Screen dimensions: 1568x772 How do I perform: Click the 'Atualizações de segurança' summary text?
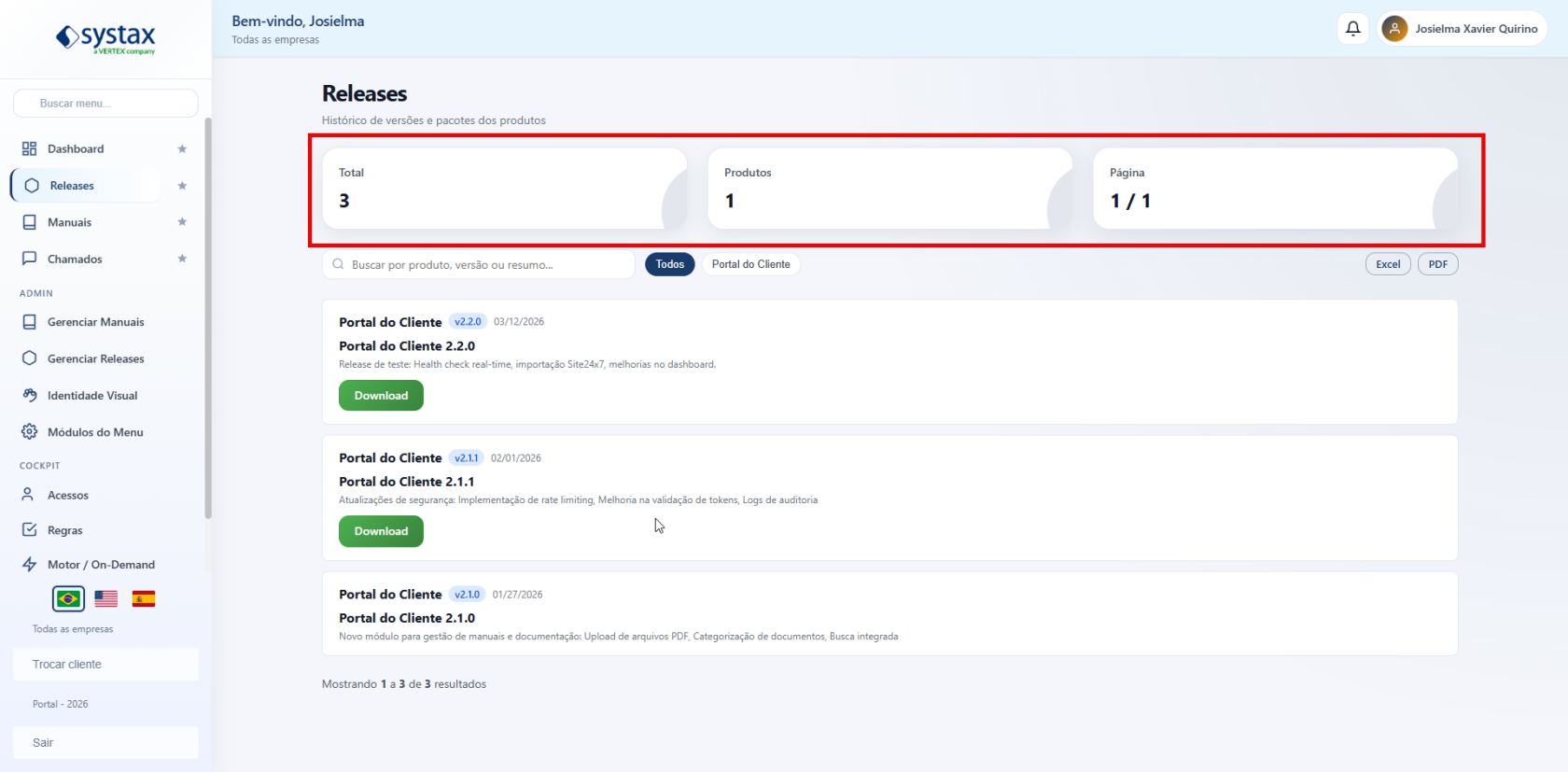579,500
